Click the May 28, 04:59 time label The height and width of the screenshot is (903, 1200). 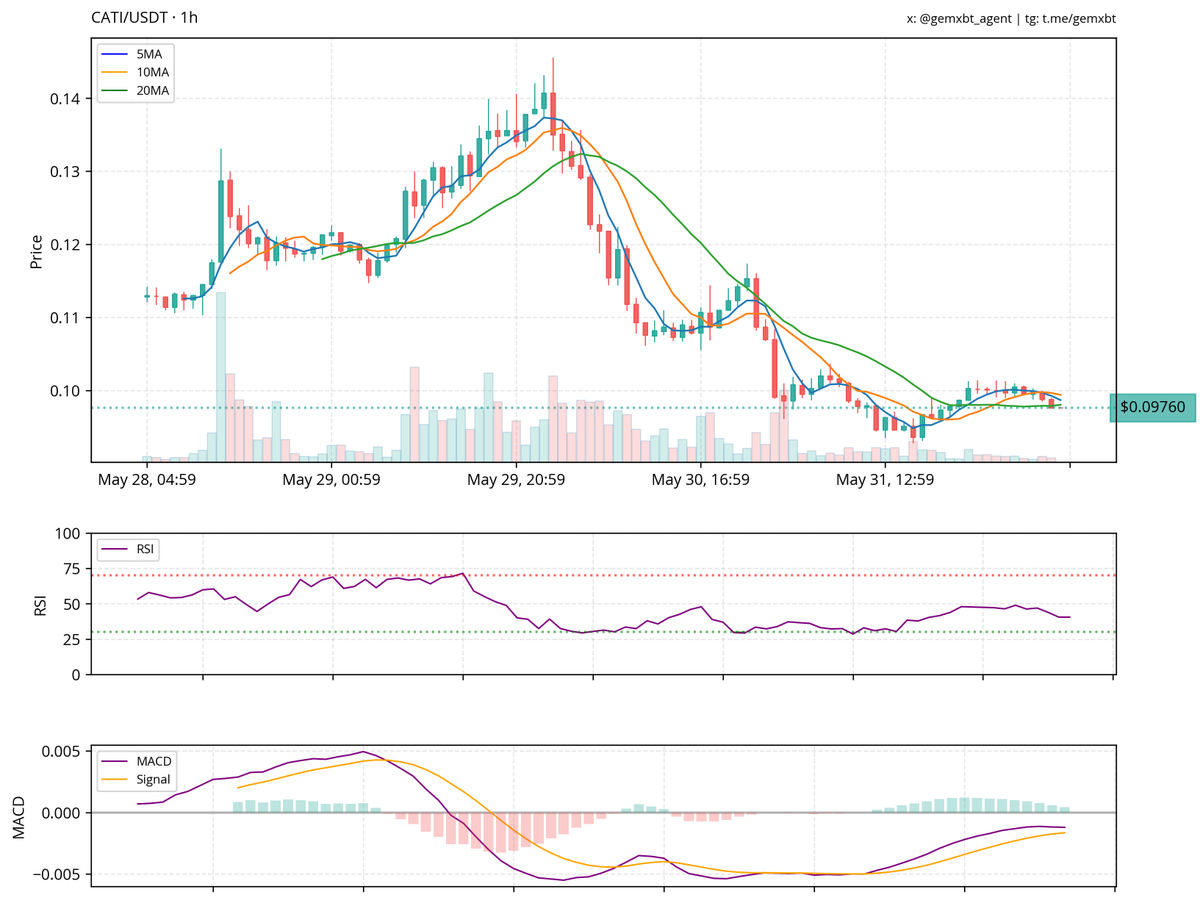[x=147, y=480]
